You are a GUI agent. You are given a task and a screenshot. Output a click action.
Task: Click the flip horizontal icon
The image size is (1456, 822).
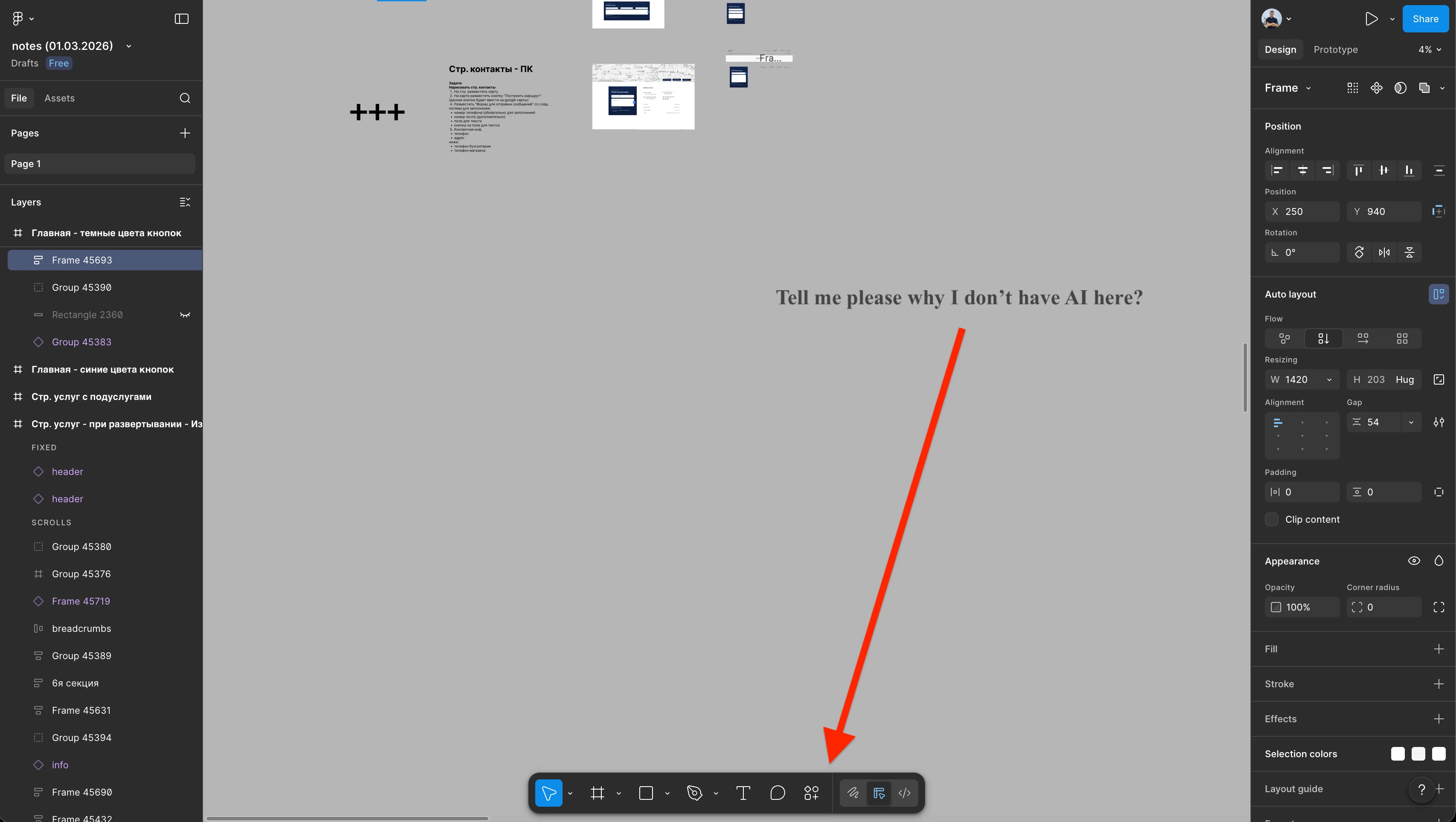1384,252
